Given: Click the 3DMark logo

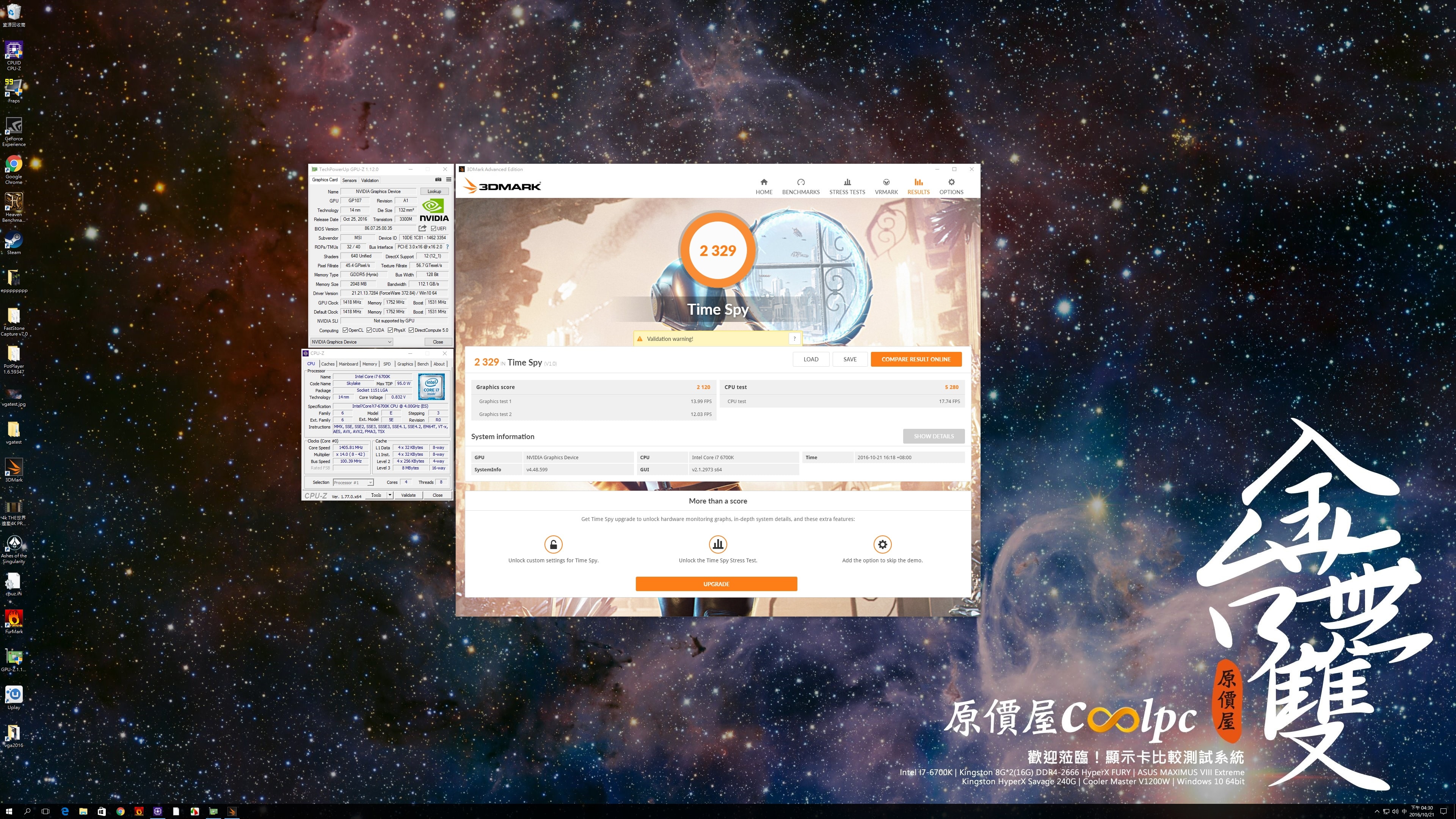Looking at the screenshot, I should point(502,185).
